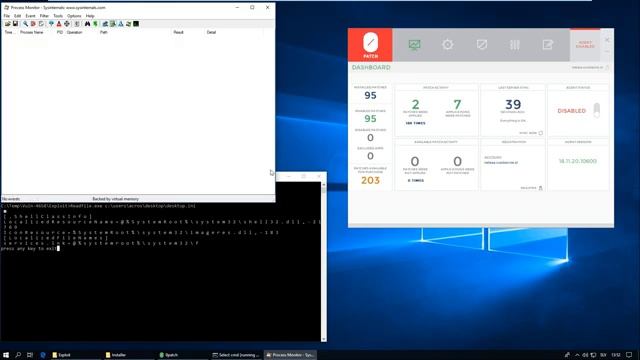The width and height of the screenshot is (640, 360).
Task: Clear the Process Monitor event display
Action: point(41,24)
